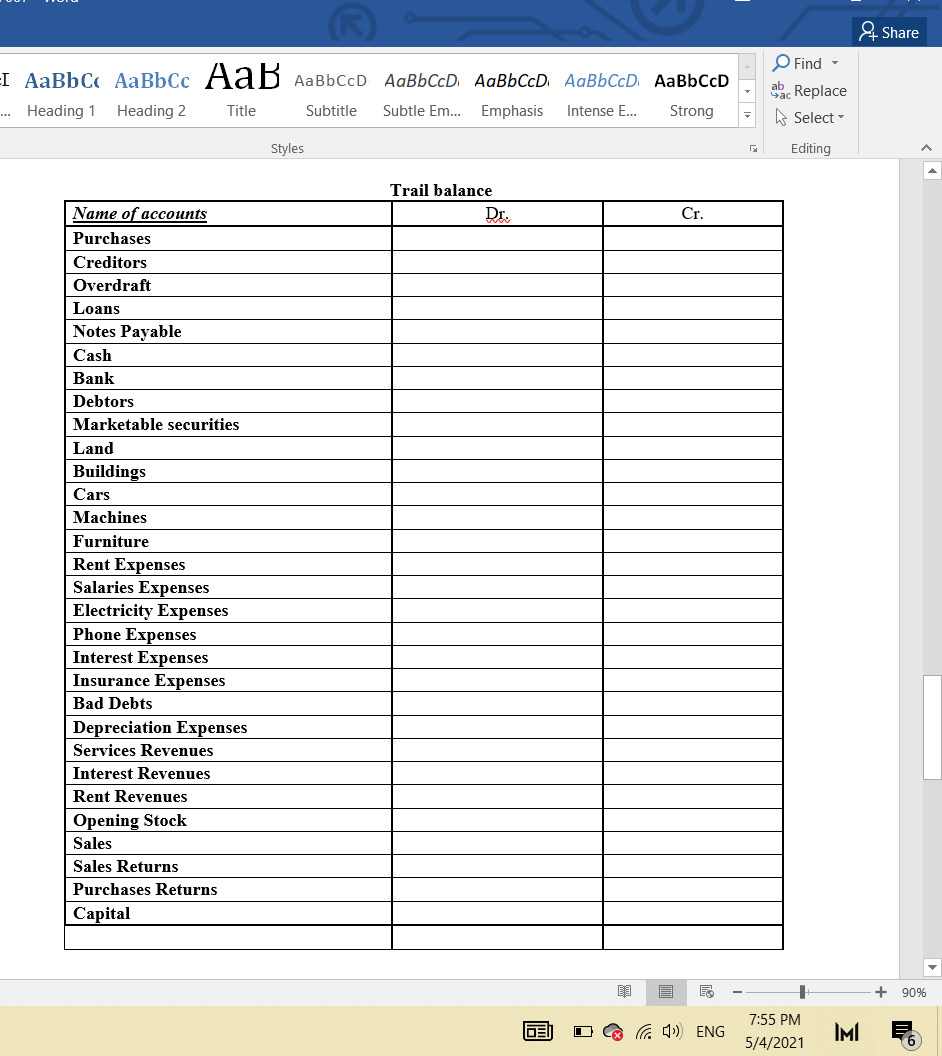942x1056 pixels.
Task: Click the Creditors row label
Action: click(x=110, y=262)
